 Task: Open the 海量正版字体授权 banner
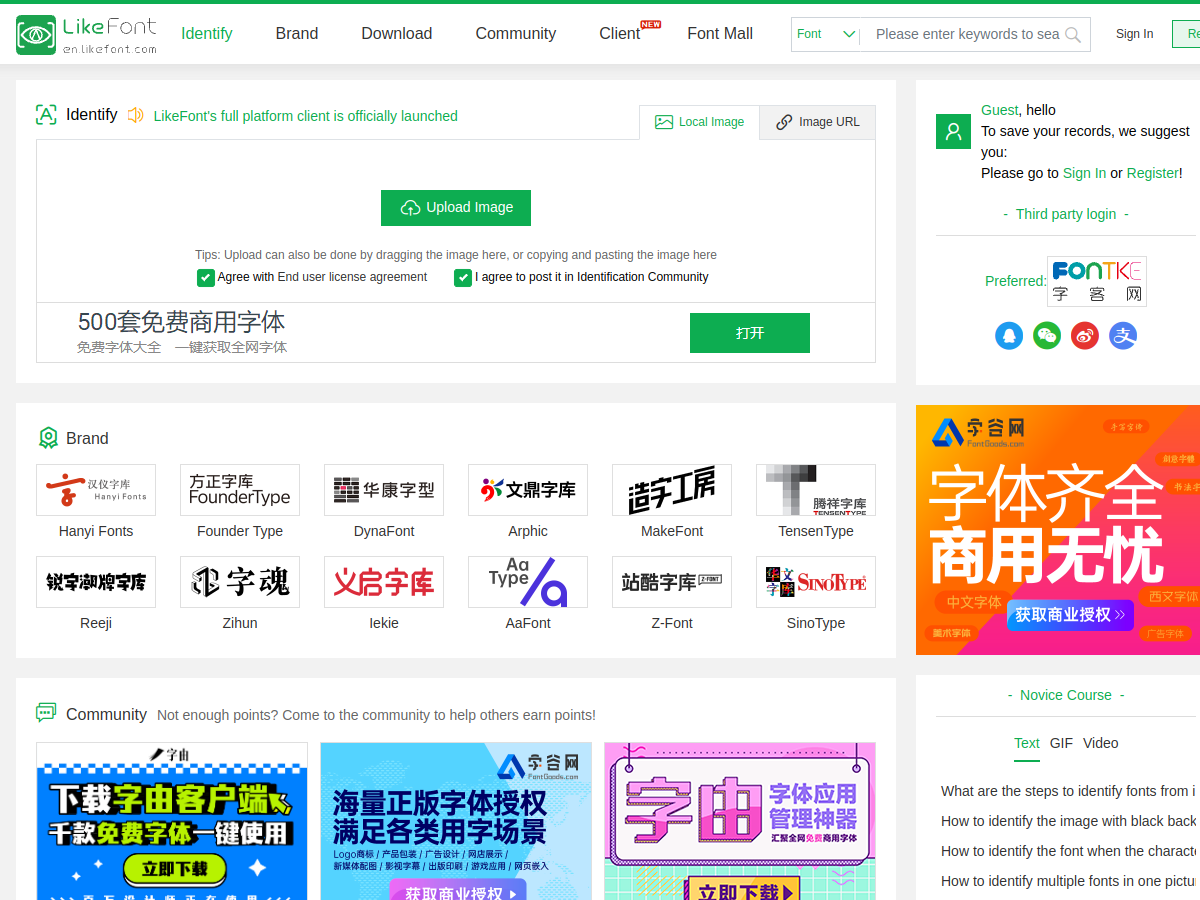(x=456, y=821)
